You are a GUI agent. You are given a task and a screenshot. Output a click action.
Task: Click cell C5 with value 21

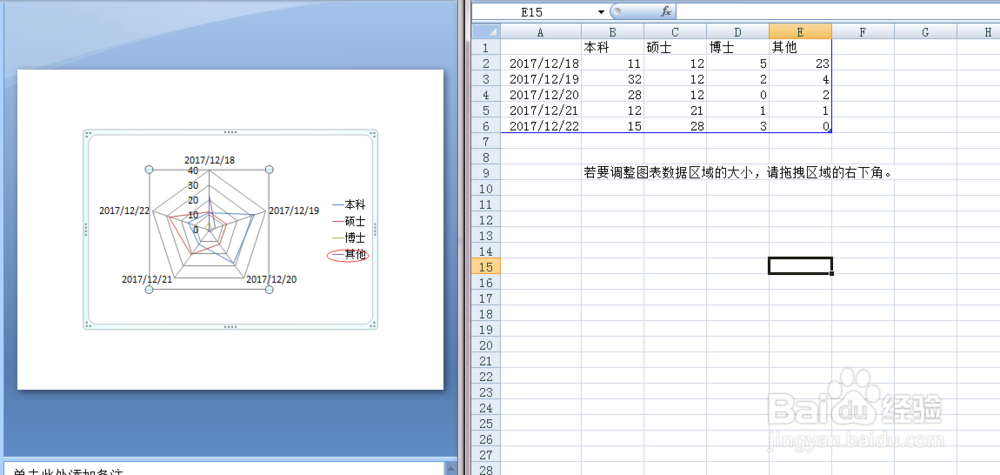675,110
